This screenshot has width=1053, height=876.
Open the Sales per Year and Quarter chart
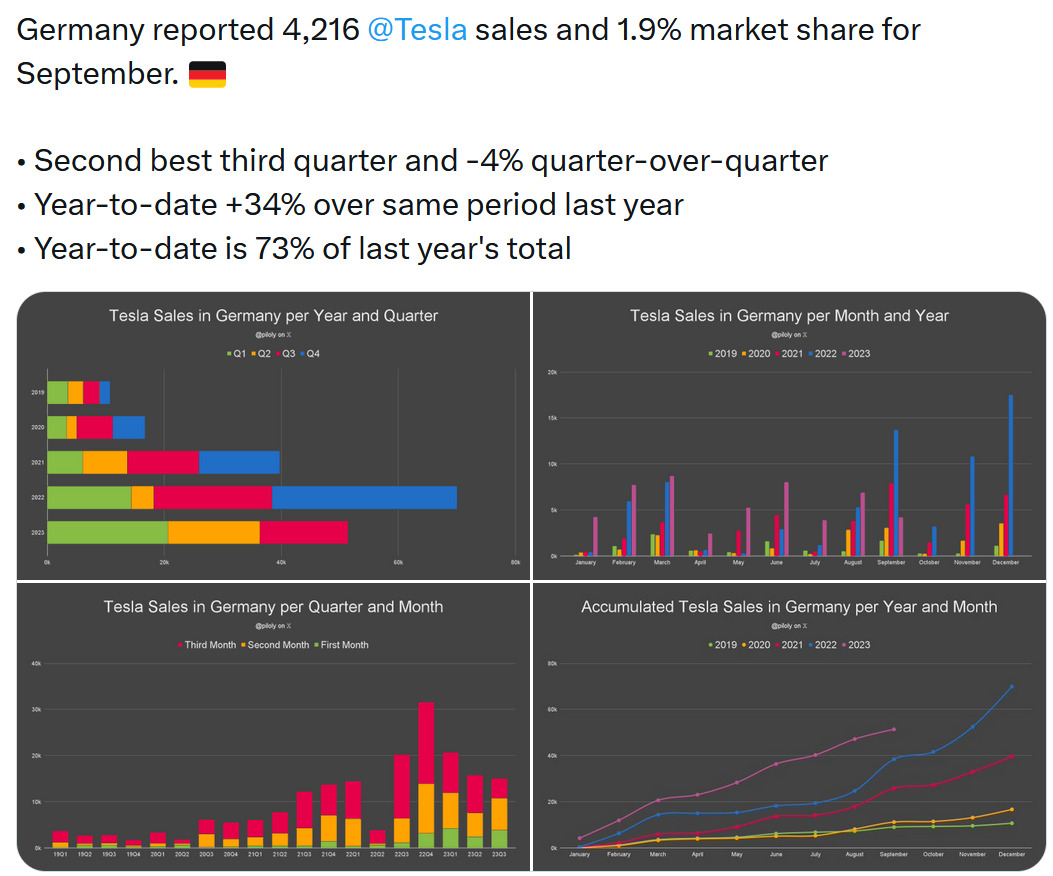(273, 435)
